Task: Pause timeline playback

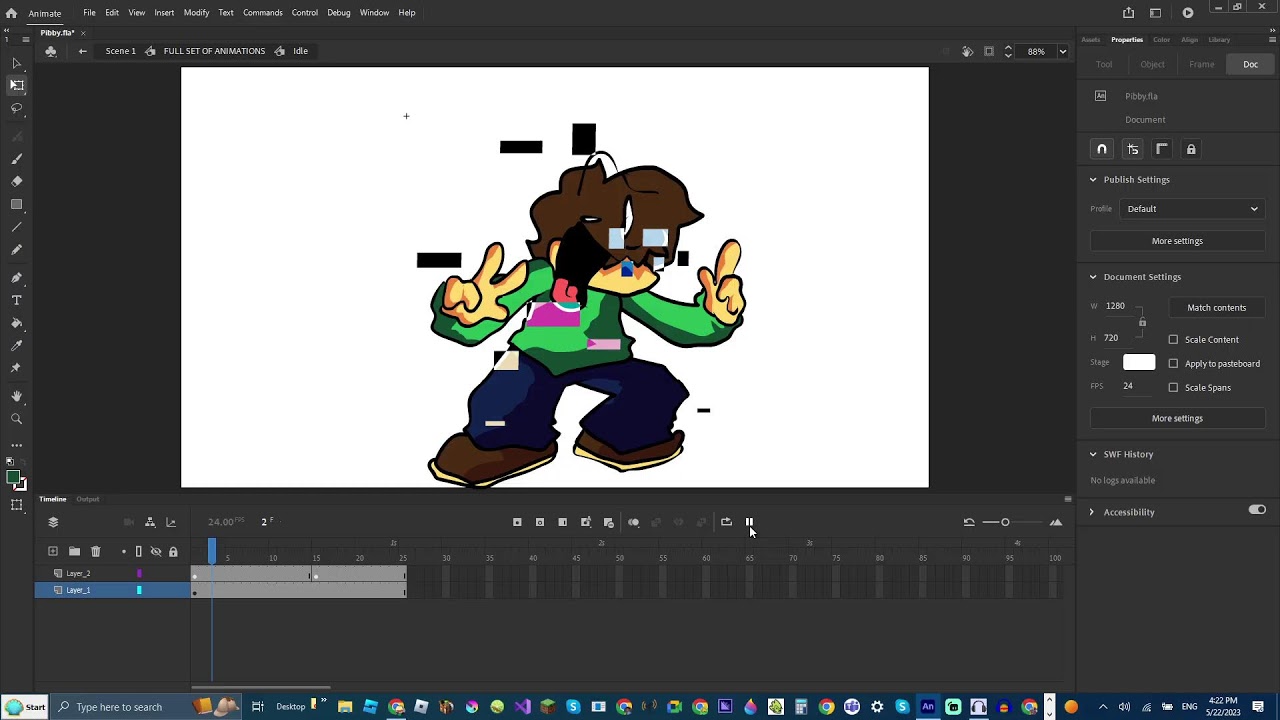Action: [x=749, y=522]
